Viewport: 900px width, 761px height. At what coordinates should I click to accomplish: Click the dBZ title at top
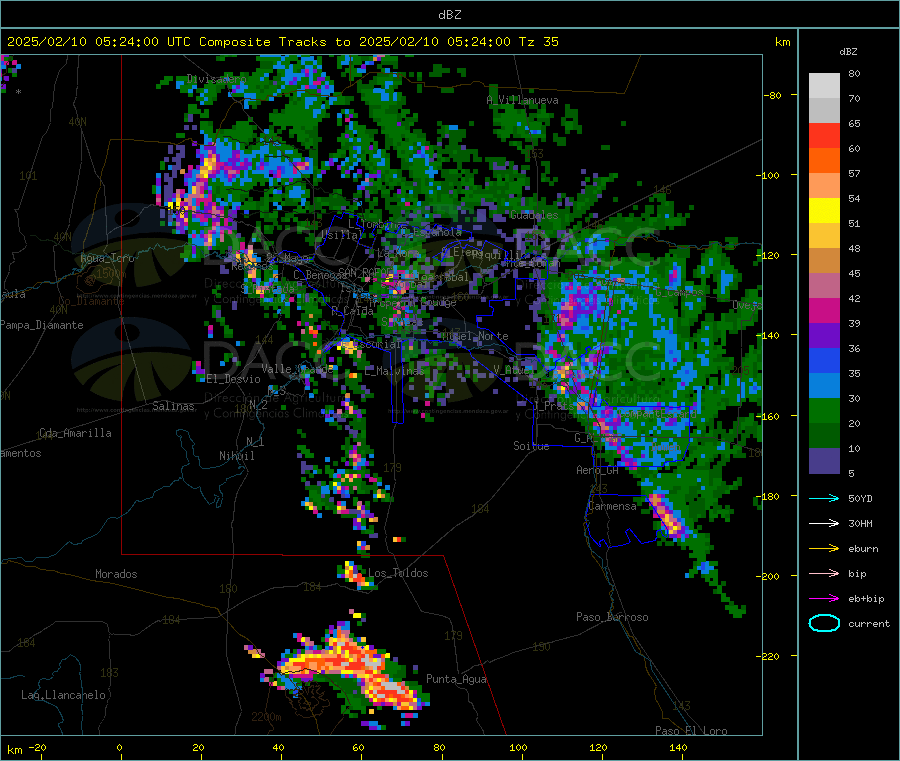coord(449,15)
